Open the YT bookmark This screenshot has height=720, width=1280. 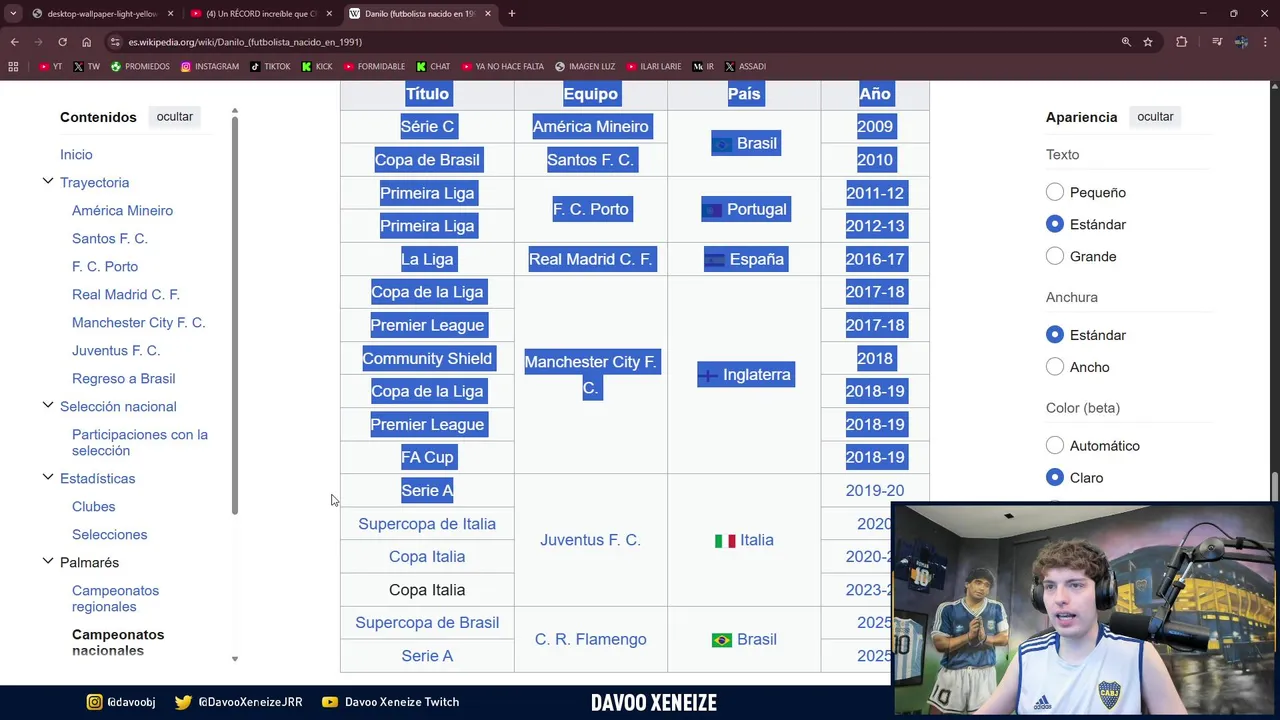(x=50, y=67)
